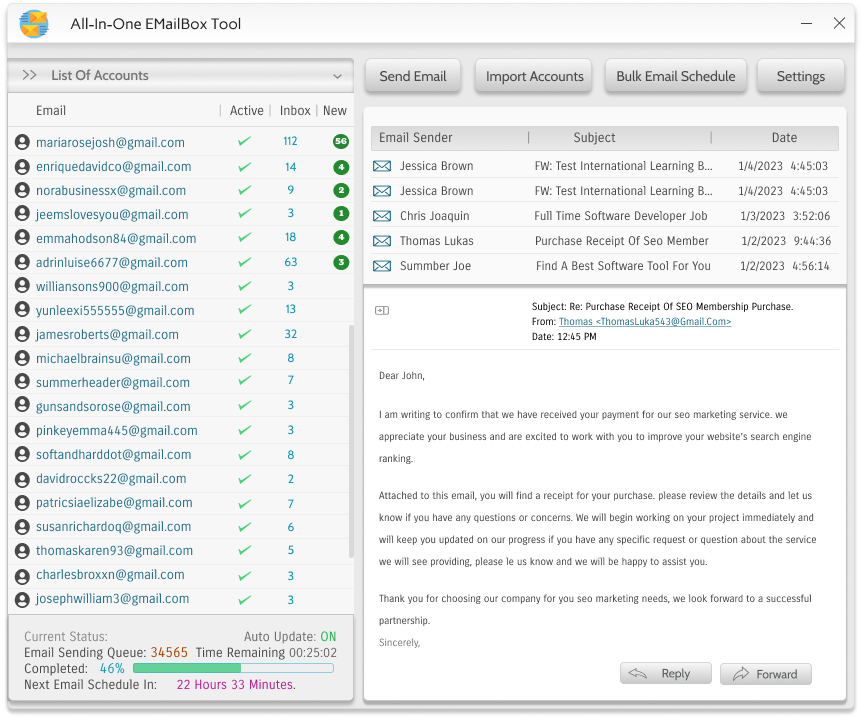Screen dimensions: 862x717
Task: Toggle the active checkmark for jamesroberts@gmail.com
Action: tap(244, 335)
